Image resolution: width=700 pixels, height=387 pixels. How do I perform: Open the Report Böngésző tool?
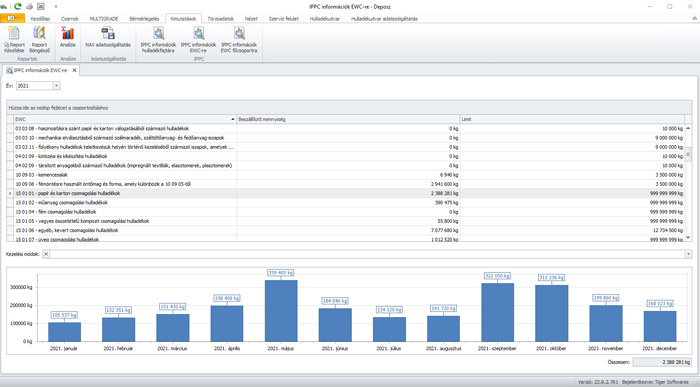click(x=39, y=39)
